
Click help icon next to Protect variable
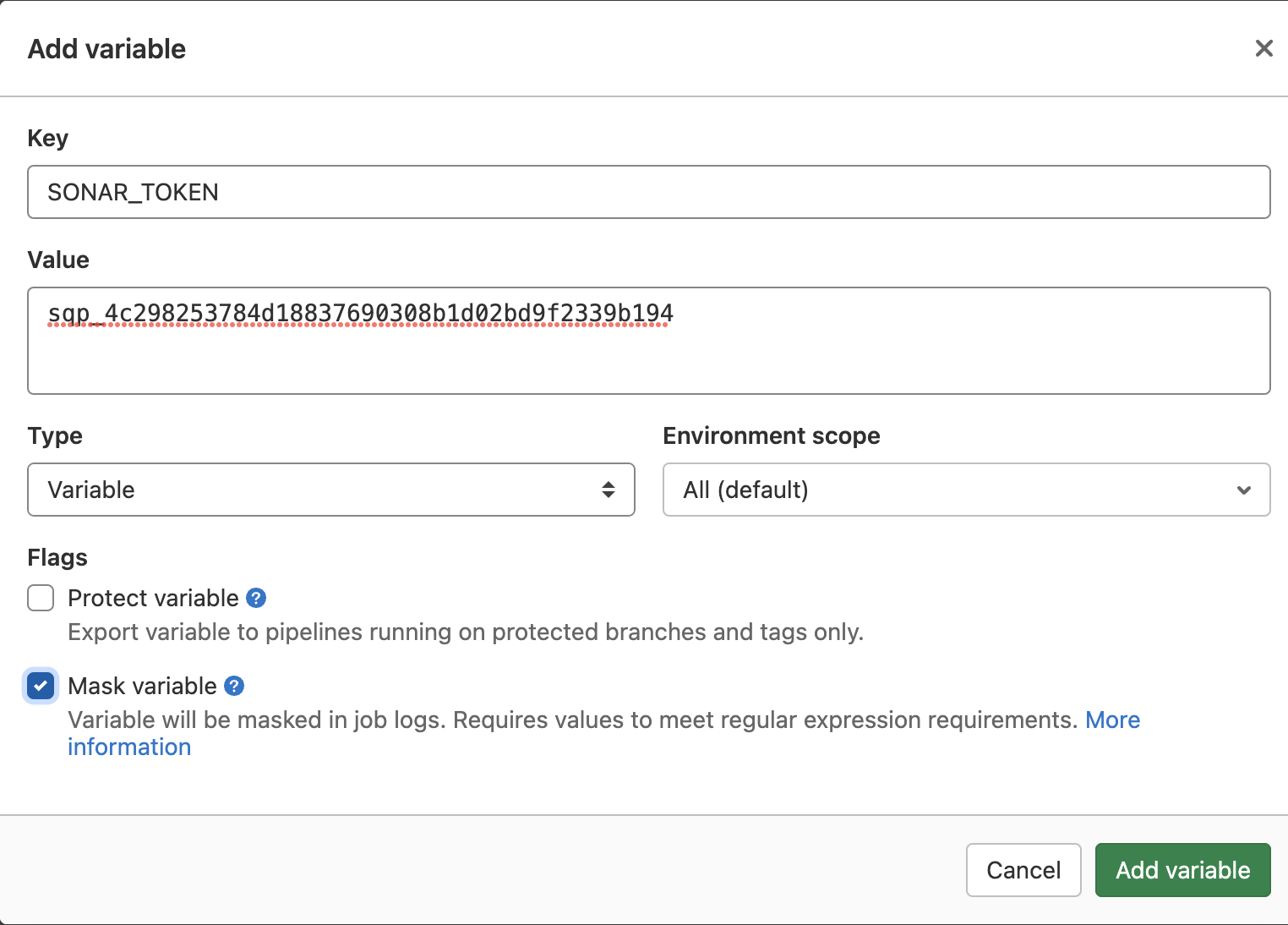pos(256,598)
